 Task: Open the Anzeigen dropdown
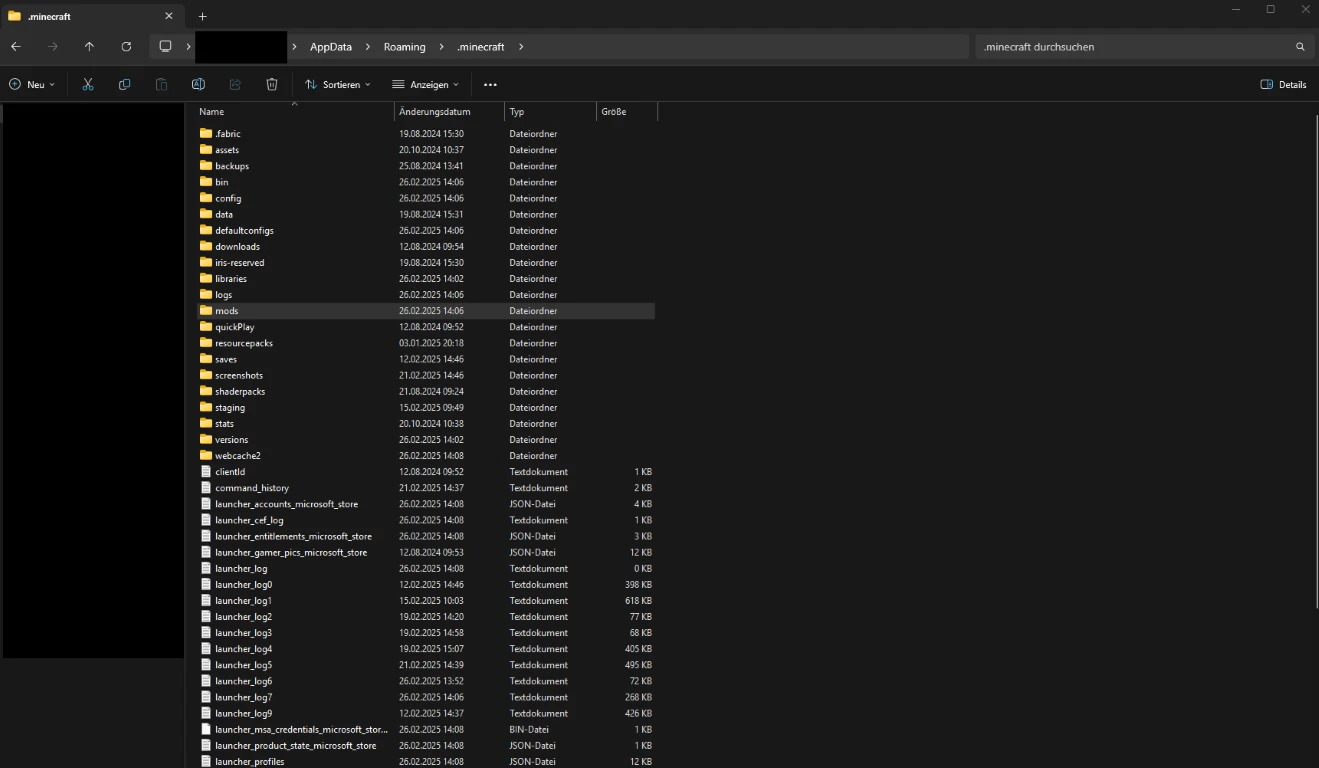point(424,84)
